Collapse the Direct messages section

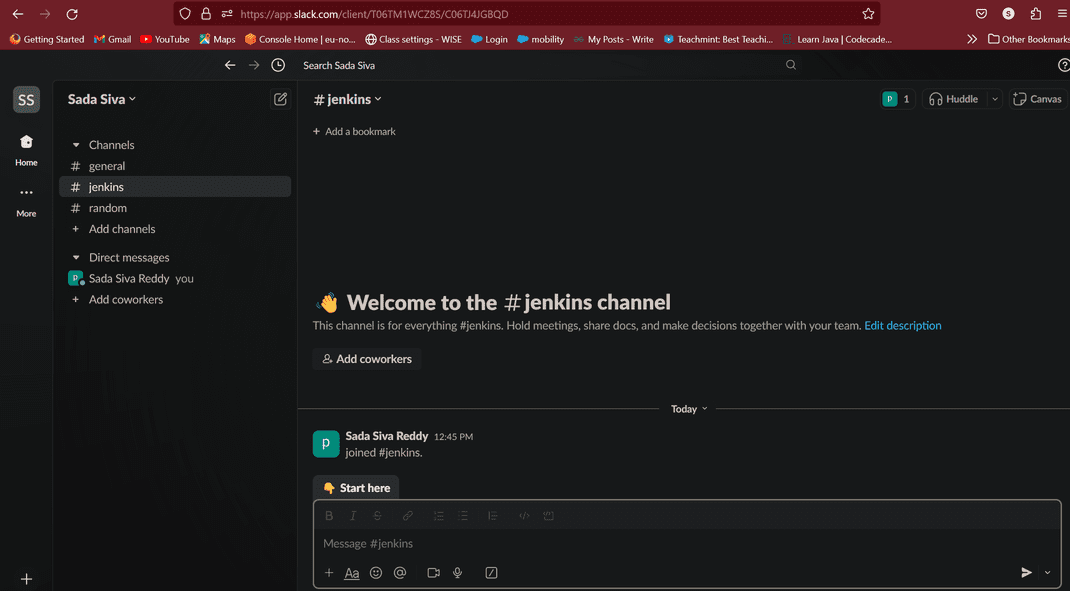pyautogui.click(x=76, y=257)
